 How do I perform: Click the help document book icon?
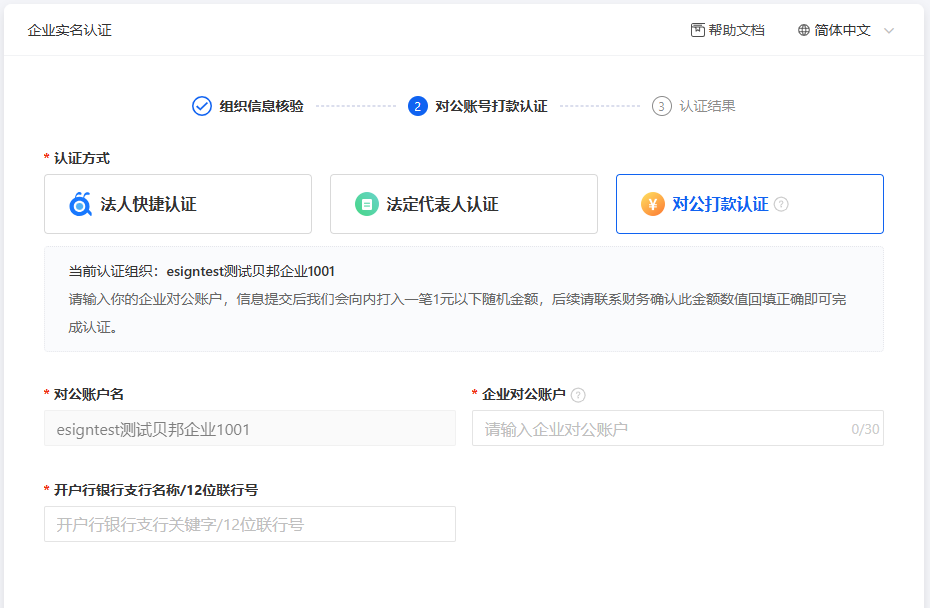tap(698, 30)
